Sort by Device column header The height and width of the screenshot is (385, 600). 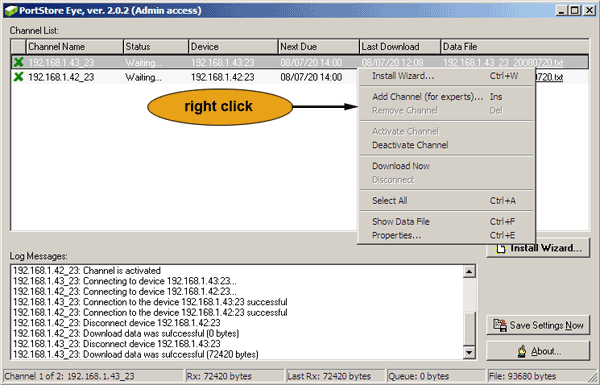pos(233,47)
